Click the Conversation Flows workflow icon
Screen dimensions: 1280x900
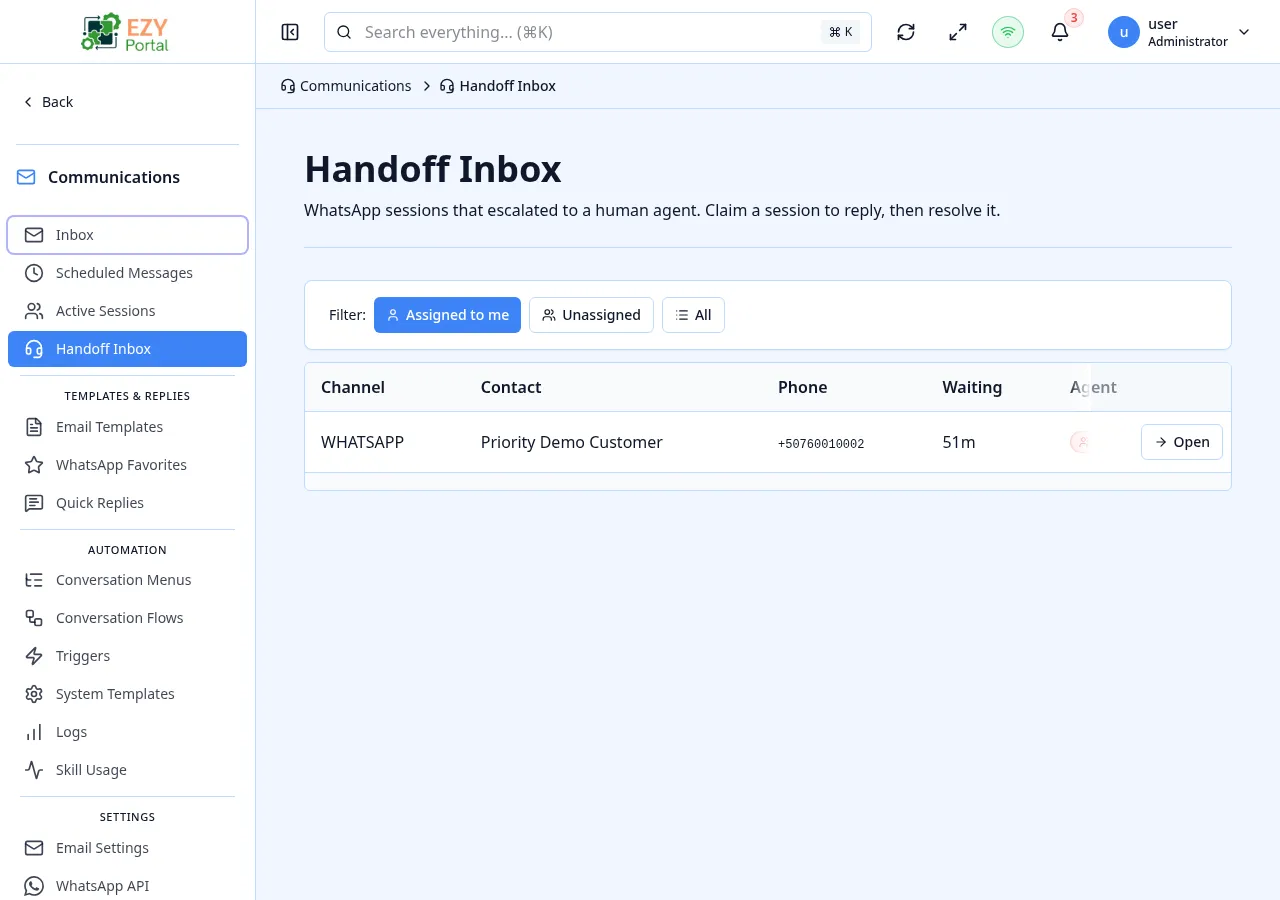[x=34, y=618]
